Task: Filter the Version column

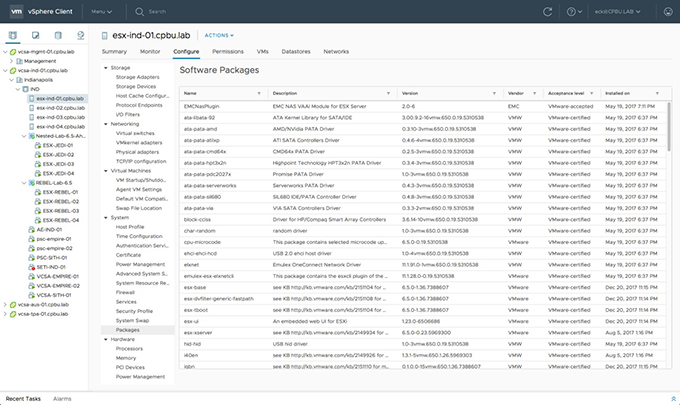Action: pyautogui.click(x=494, y=93)
